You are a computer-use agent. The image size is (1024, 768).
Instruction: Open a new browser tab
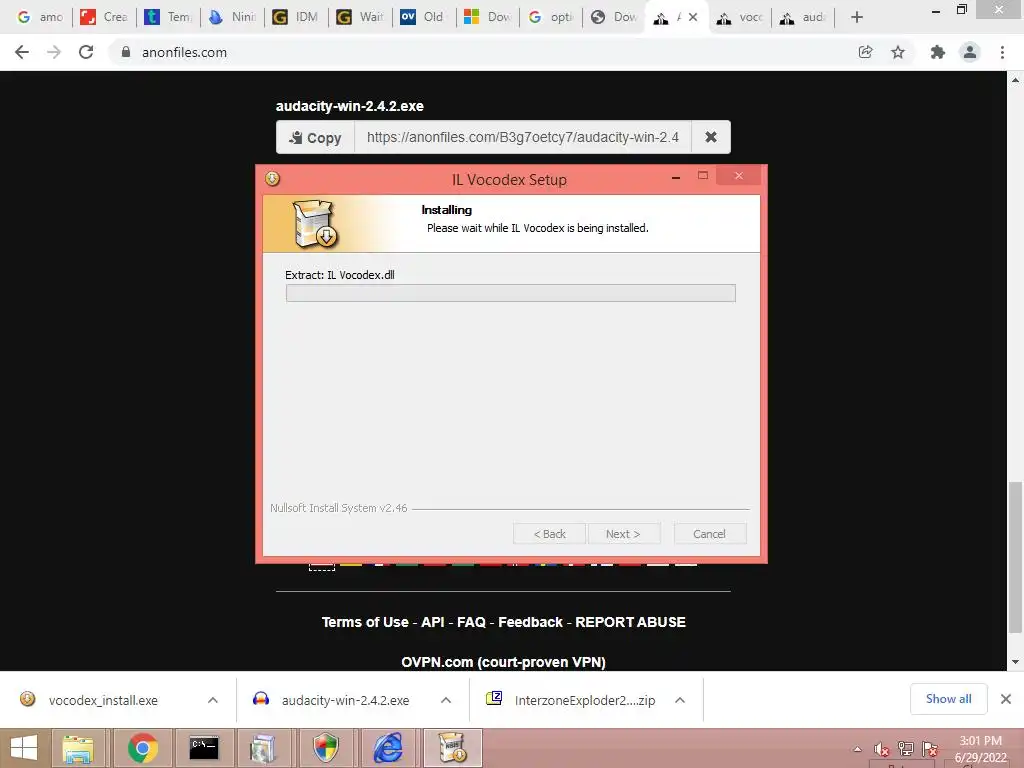[x=857, y=17]
